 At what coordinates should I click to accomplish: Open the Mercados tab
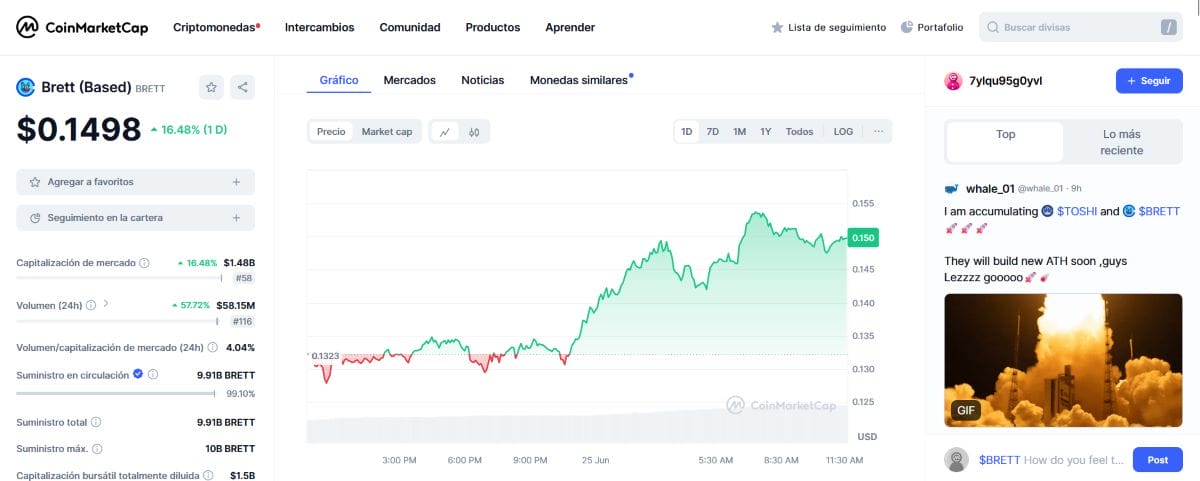tap(409, 80)
